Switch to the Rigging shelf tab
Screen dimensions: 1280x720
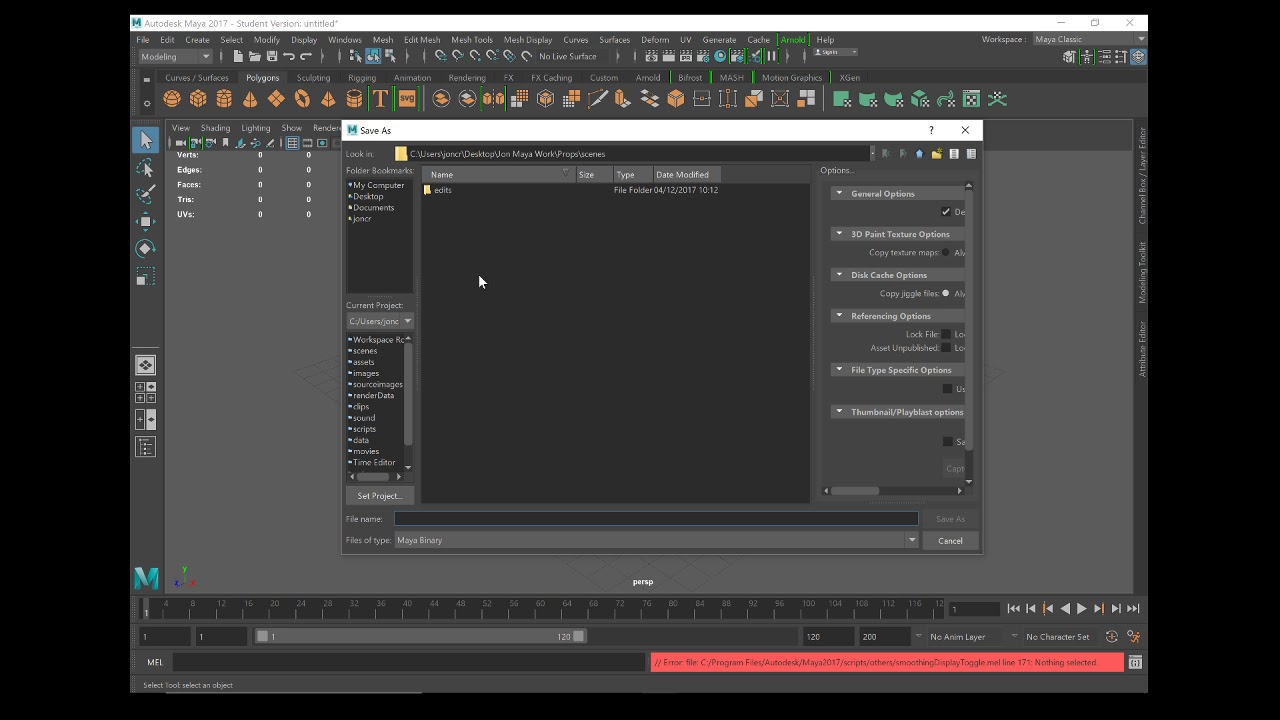pyautogui.click(x=362, y=78)
